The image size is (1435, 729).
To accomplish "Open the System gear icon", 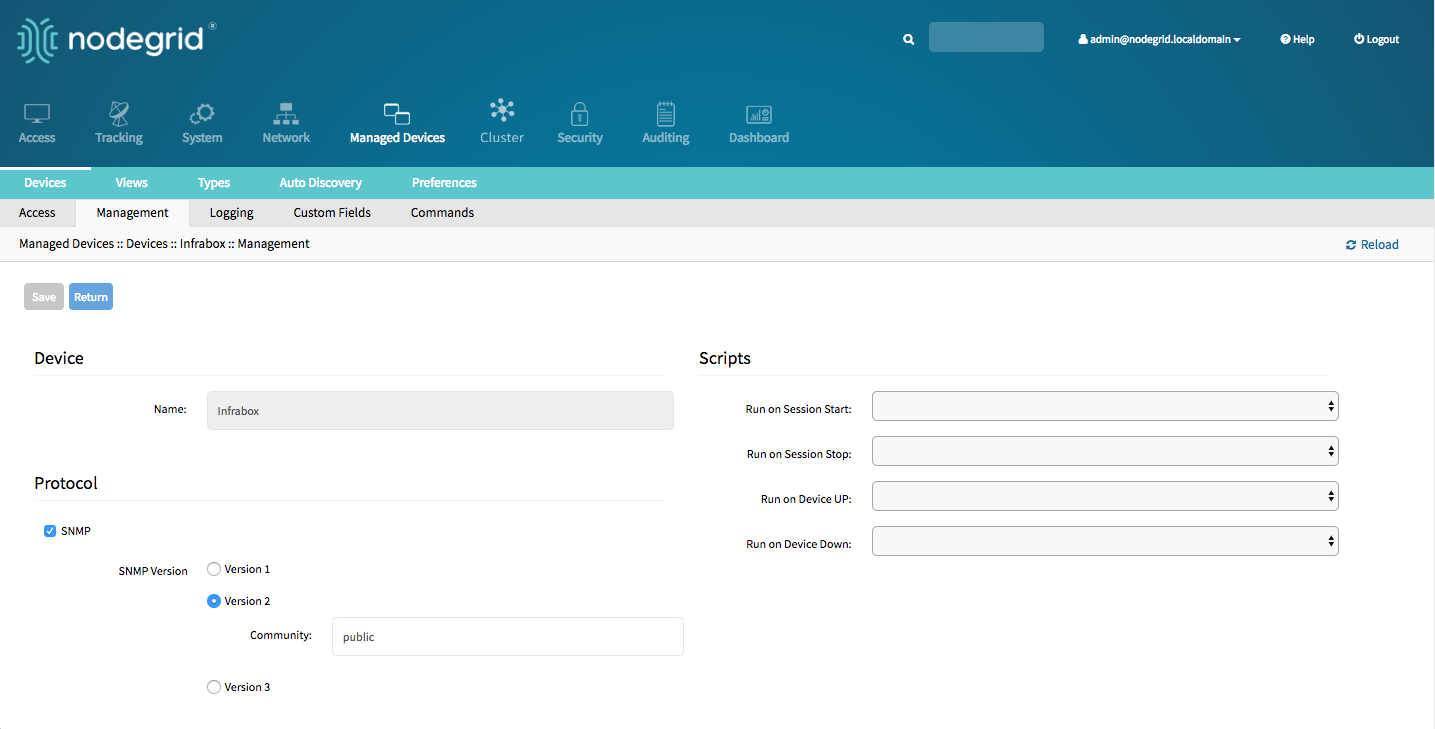I will [202, 113].
